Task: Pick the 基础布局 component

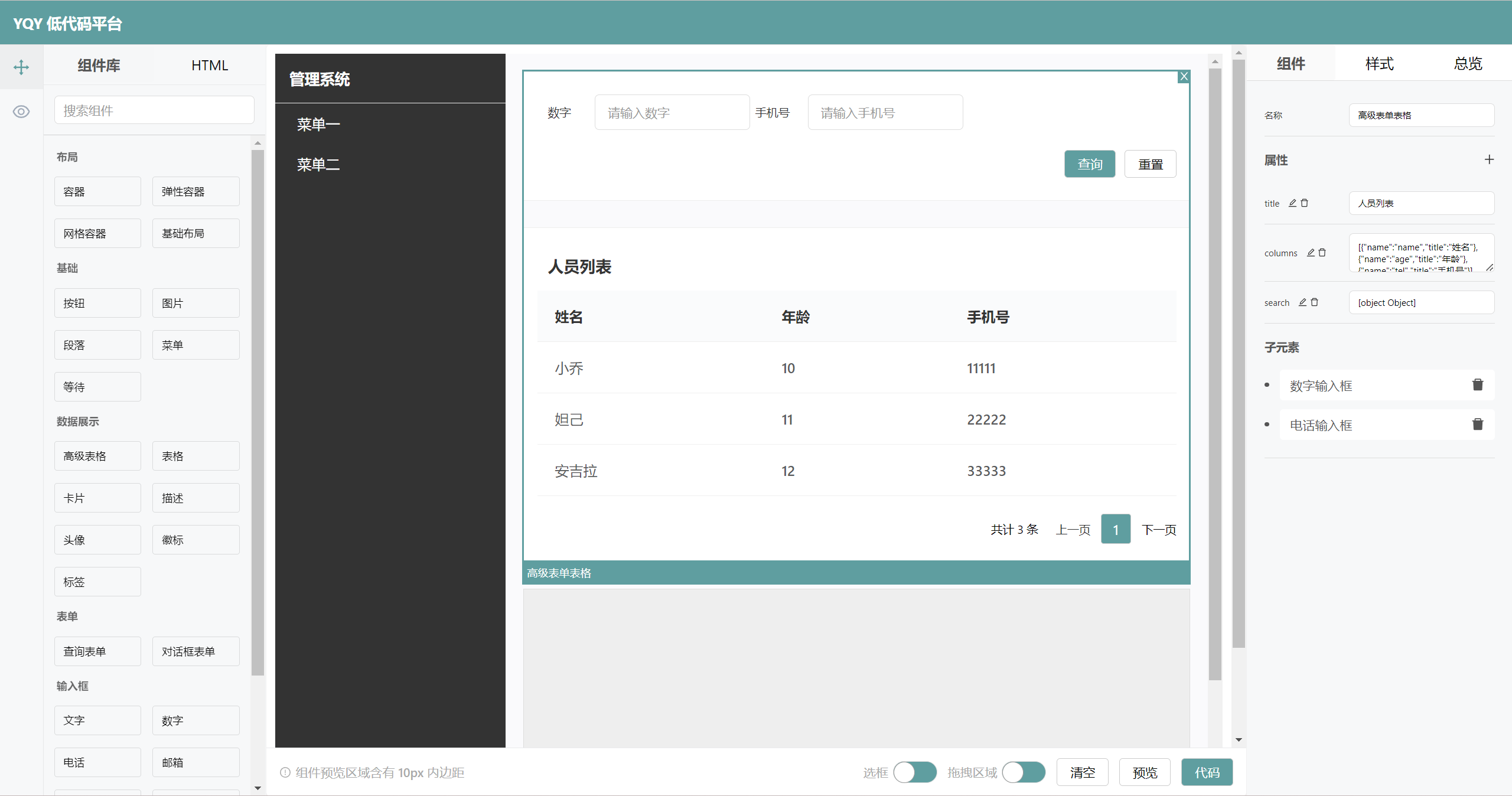Action: pyautogui.click(x=195, y=233)
